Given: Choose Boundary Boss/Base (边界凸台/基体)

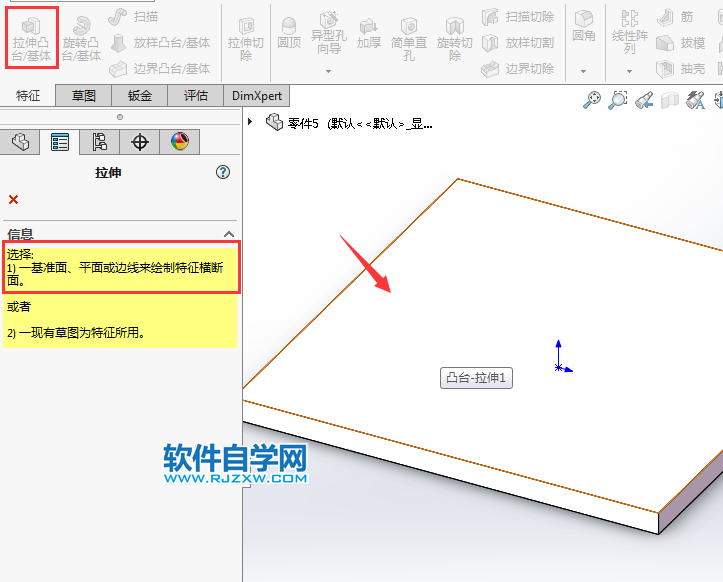Looking at the screenshot, I should coord(160,69).
